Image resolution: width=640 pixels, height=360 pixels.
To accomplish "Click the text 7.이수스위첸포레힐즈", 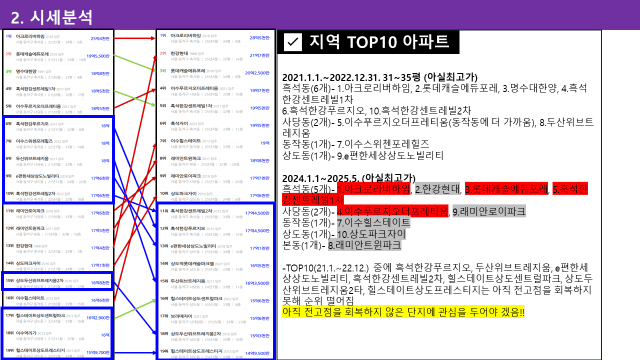I will click(383, 144).
